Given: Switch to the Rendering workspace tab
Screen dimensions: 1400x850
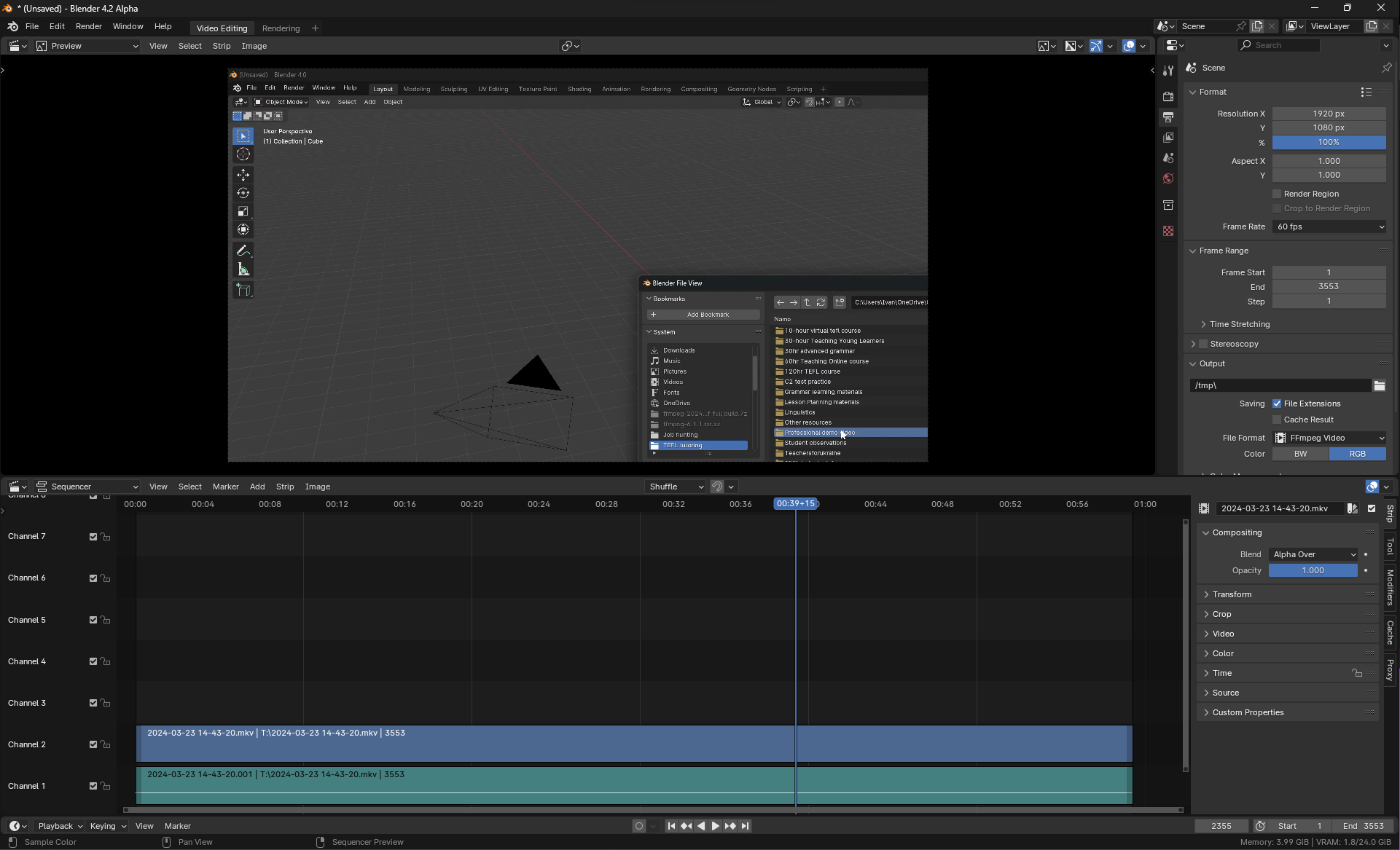Looking at the screenshot, I should (x=281, y=28).
